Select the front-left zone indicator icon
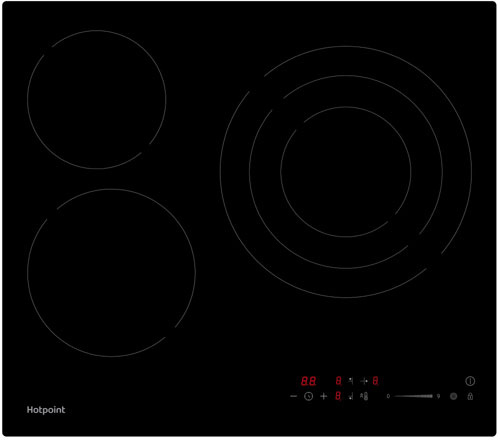Viewport: 500px width, 440px height. (x=351, y=396)
